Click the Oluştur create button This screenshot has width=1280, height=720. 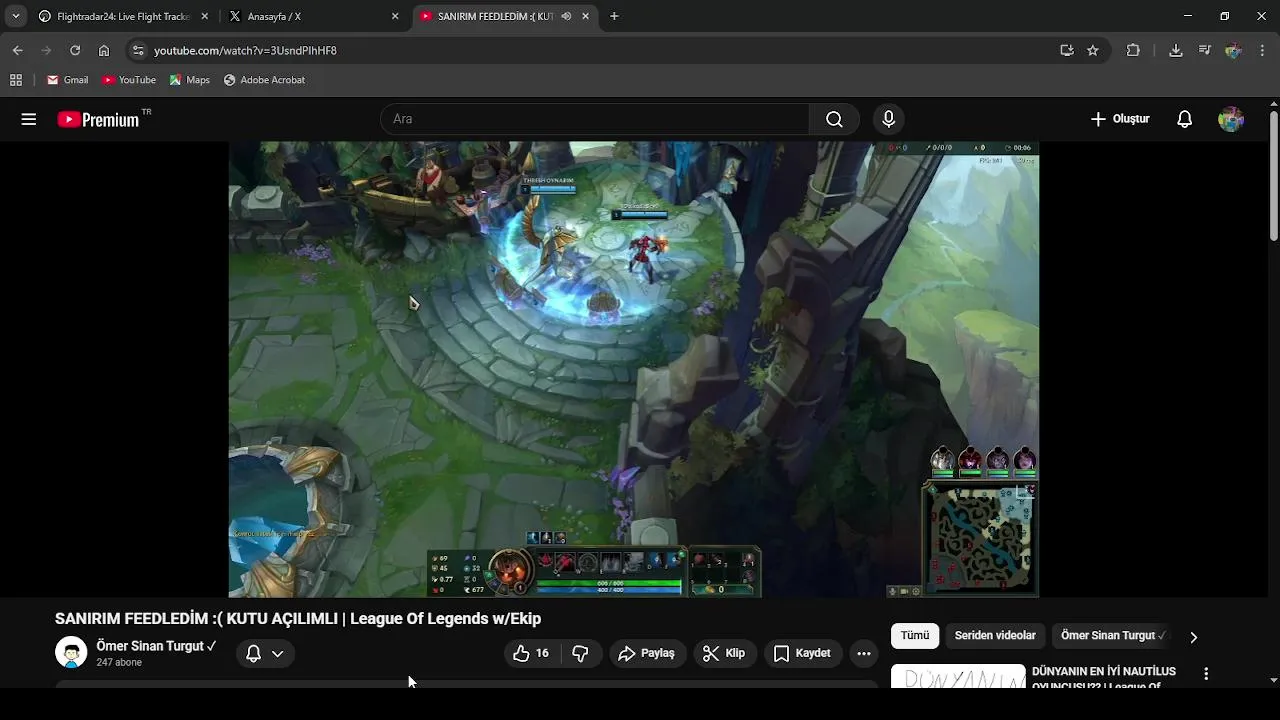coord(1120,119)
